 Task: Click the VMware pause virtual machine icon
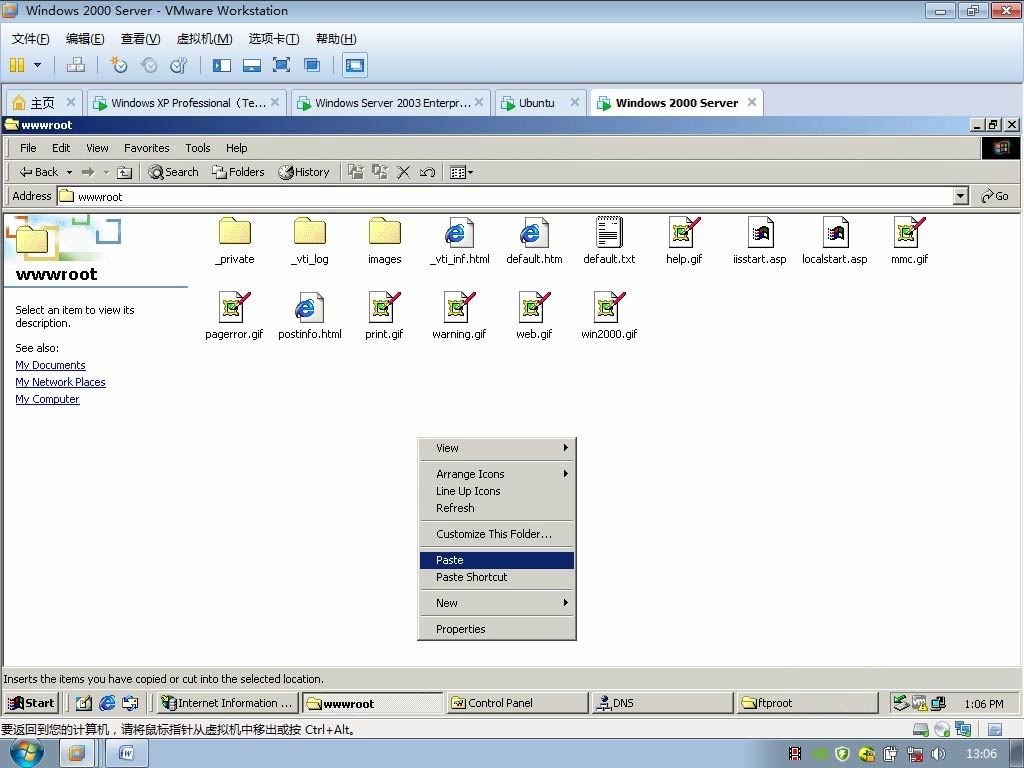[17, 65]
